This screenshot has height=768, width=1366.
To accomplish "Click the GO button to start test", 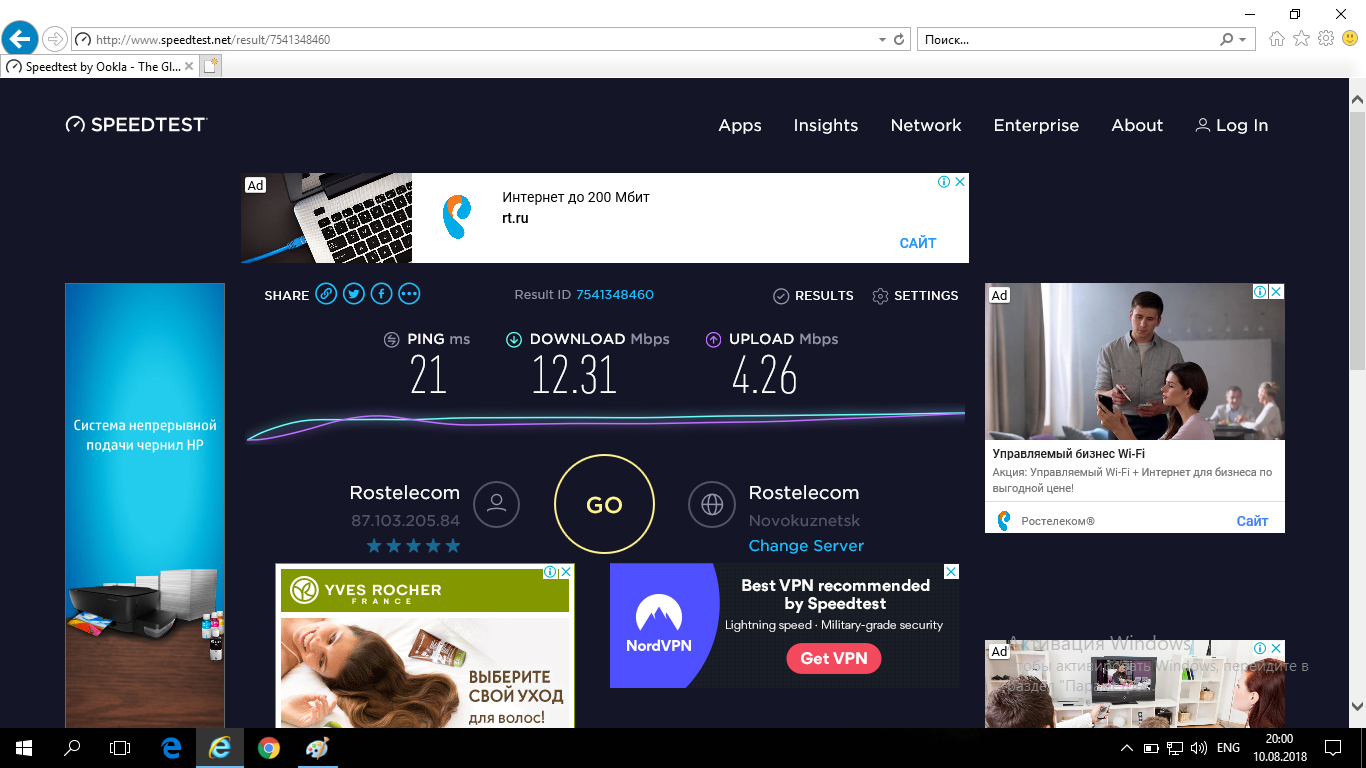I will pos(604,505).
